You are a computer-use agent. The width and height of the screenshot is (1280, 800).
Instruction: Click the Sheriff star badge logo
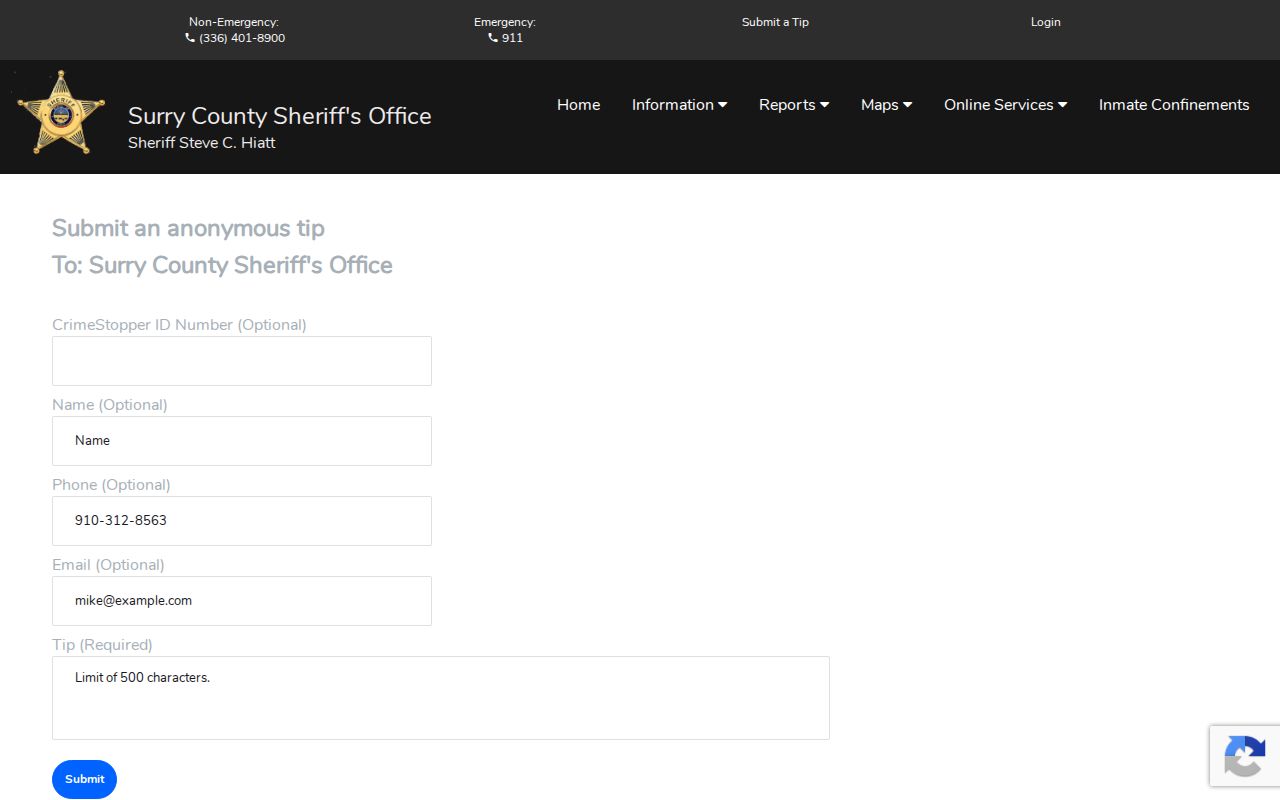point(61,113)
